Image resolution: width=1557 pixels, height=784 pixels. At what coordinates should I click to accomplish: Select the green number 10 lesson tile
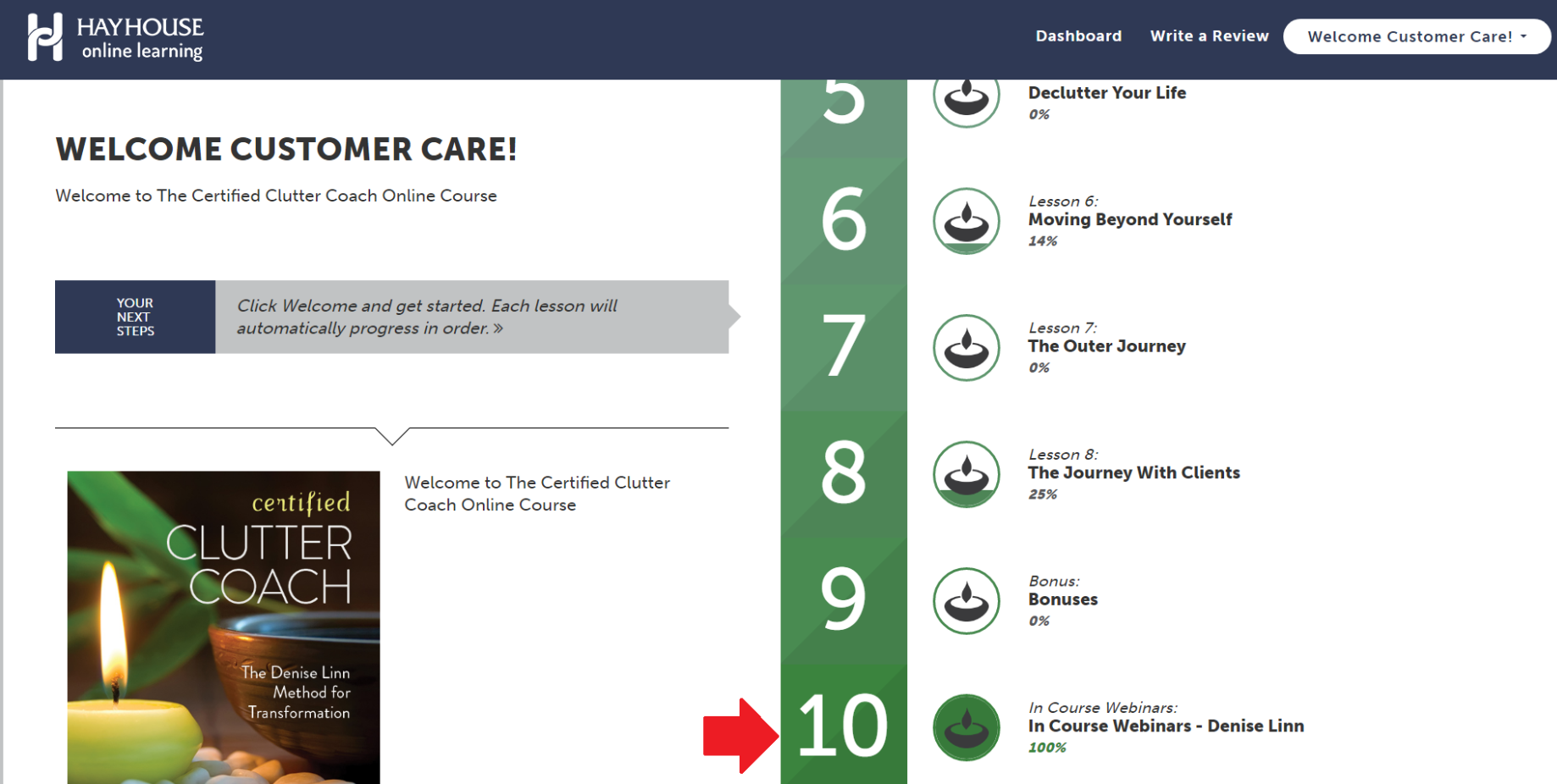(844, 726)
